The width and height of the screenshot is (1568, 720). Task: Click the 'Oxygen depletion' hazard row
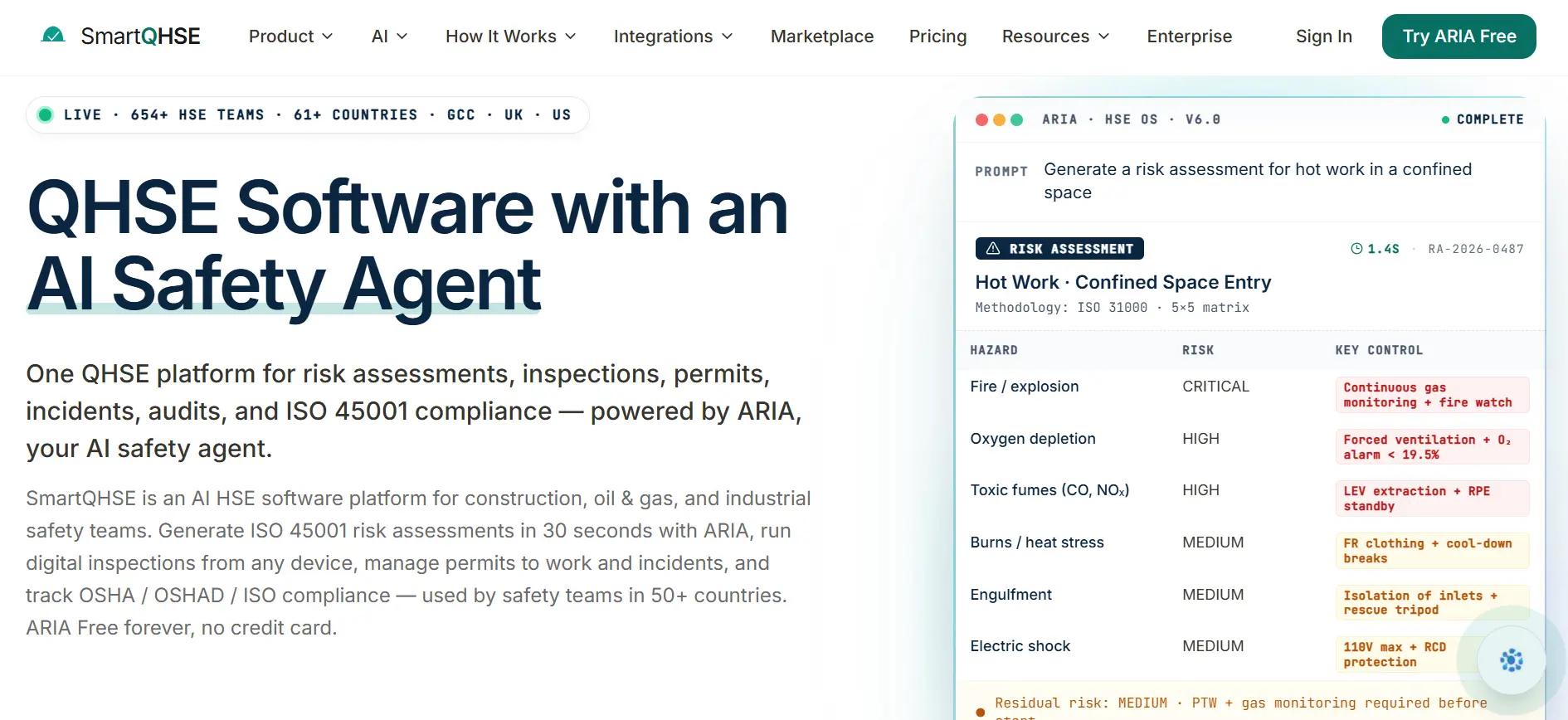1249,447
